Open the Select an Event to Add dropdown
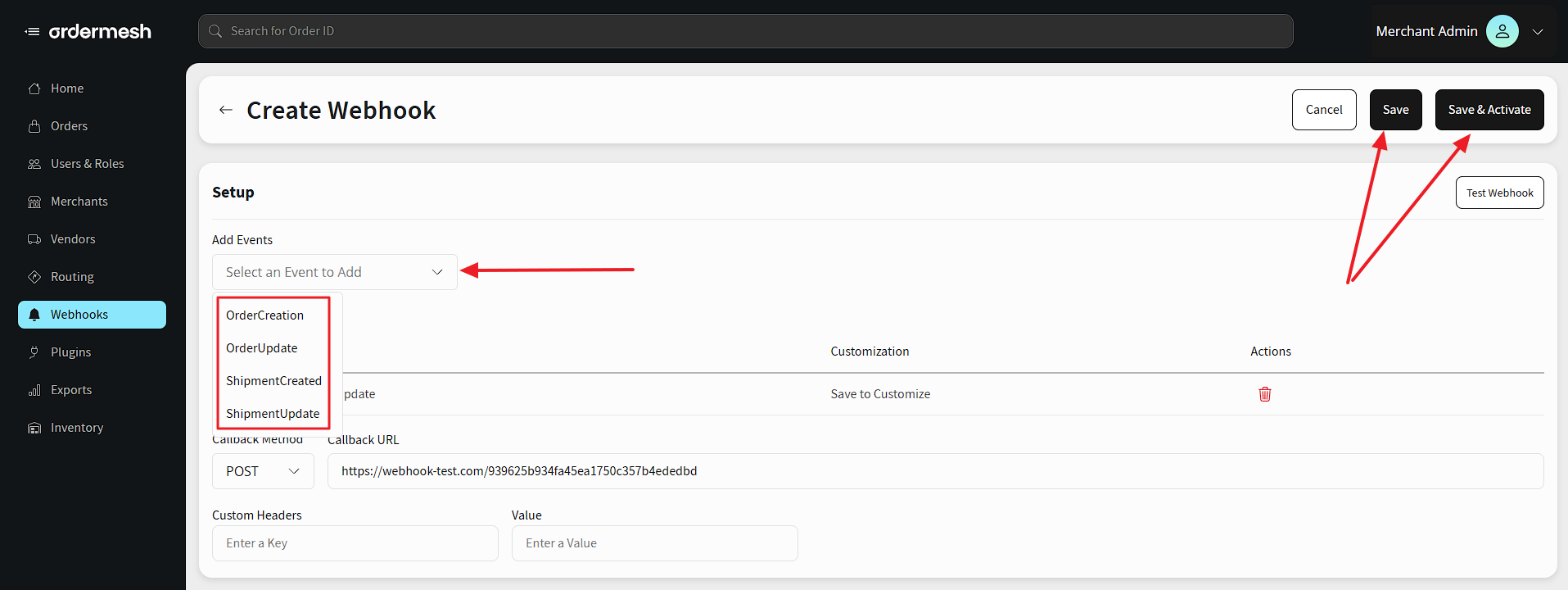Image resolution: width=1568 pixels, height=590 pixels. pyautogui.click(x=334, y=272)
